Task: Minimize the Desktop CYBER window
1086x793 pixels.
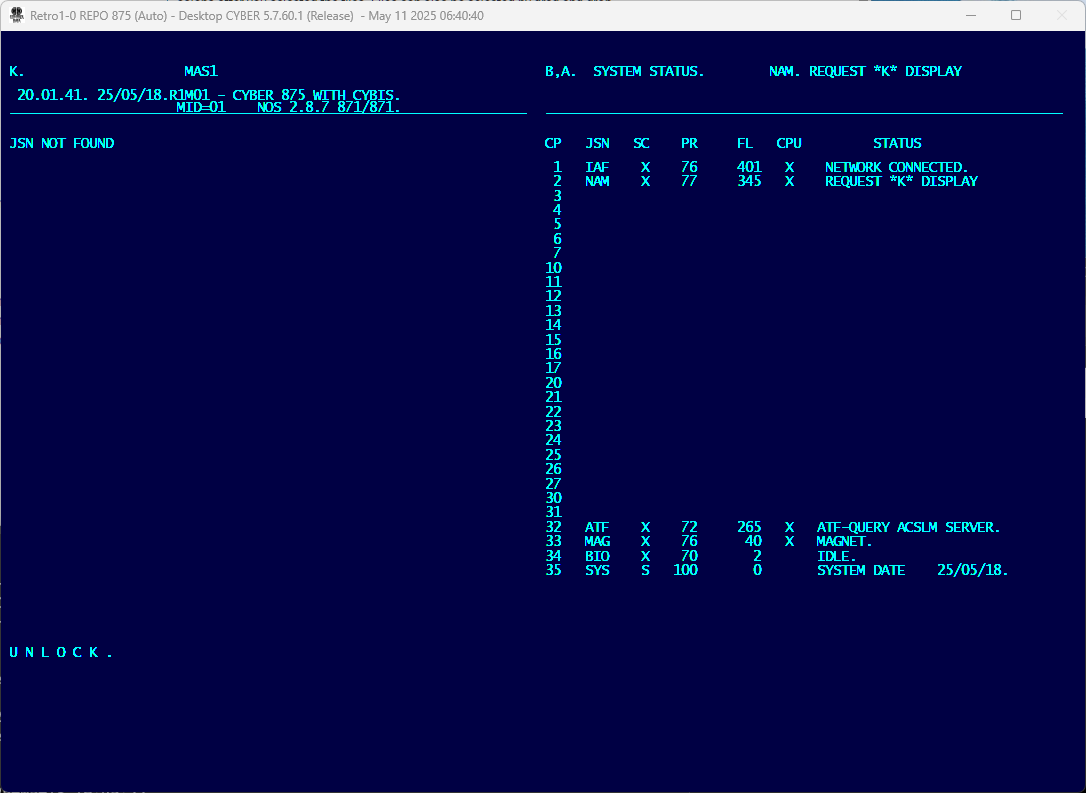Action: tap(969, 16)
